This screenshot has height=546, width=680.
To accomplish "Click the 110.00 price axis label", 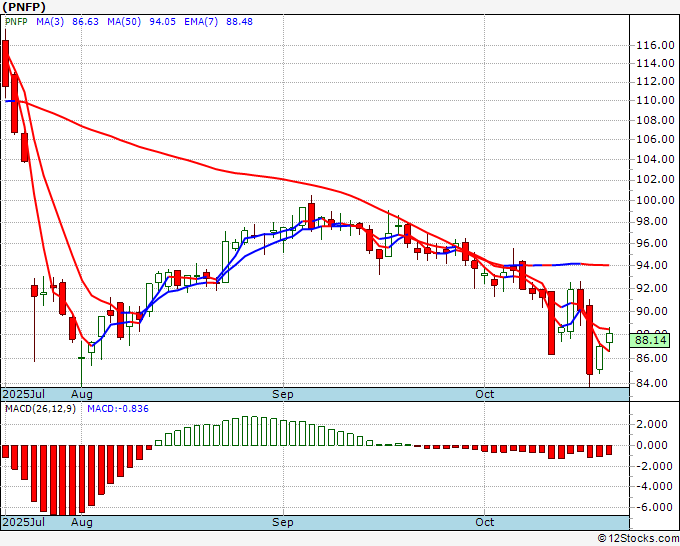I will [x=655, y=100].
